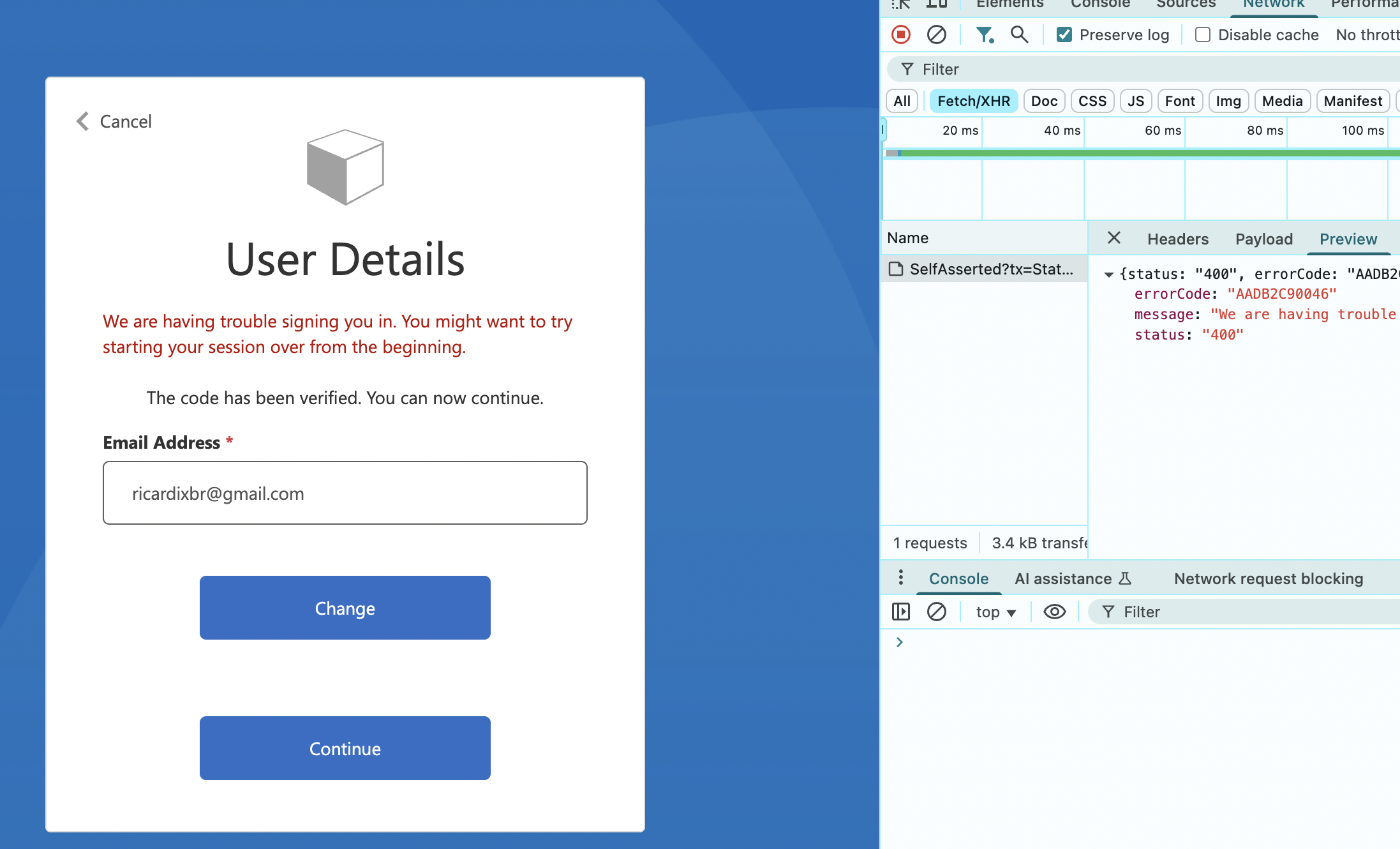This screenshot has width=1400, height=849.
Task: Open the console sidebar icon
Action: [x=901, y=612]
